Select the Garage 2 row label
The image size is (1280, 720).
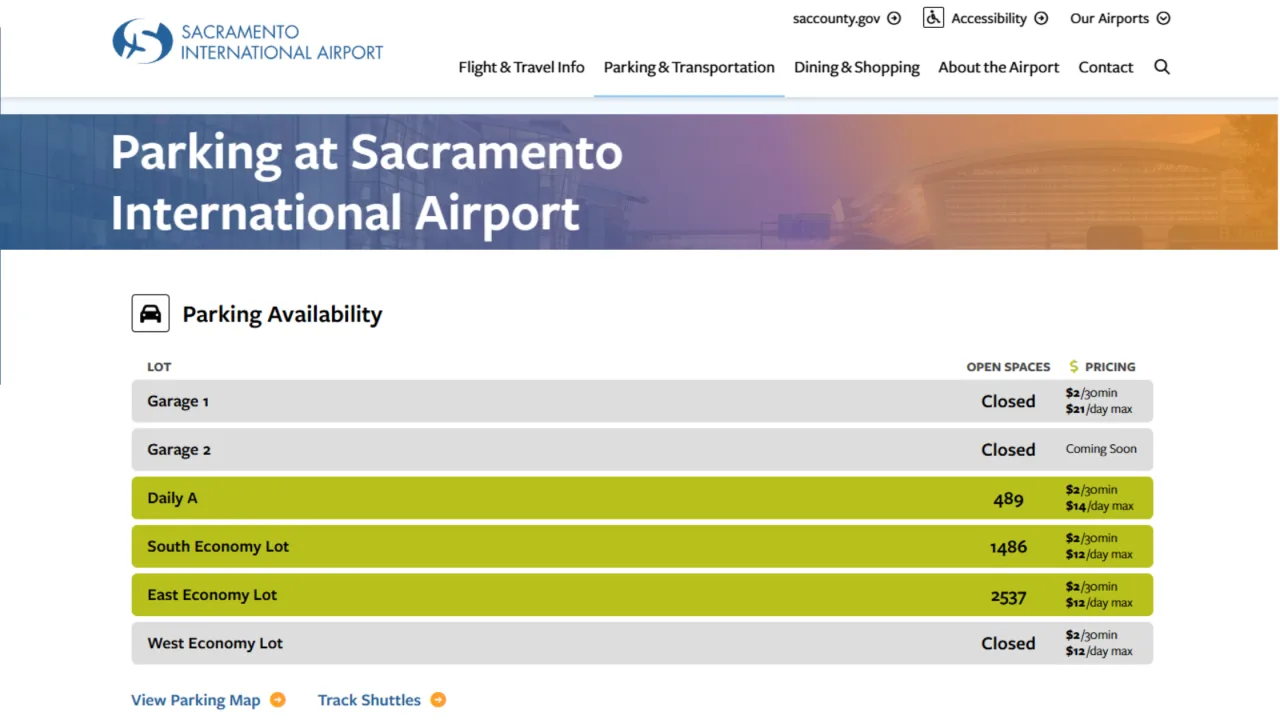coord(179,449)
